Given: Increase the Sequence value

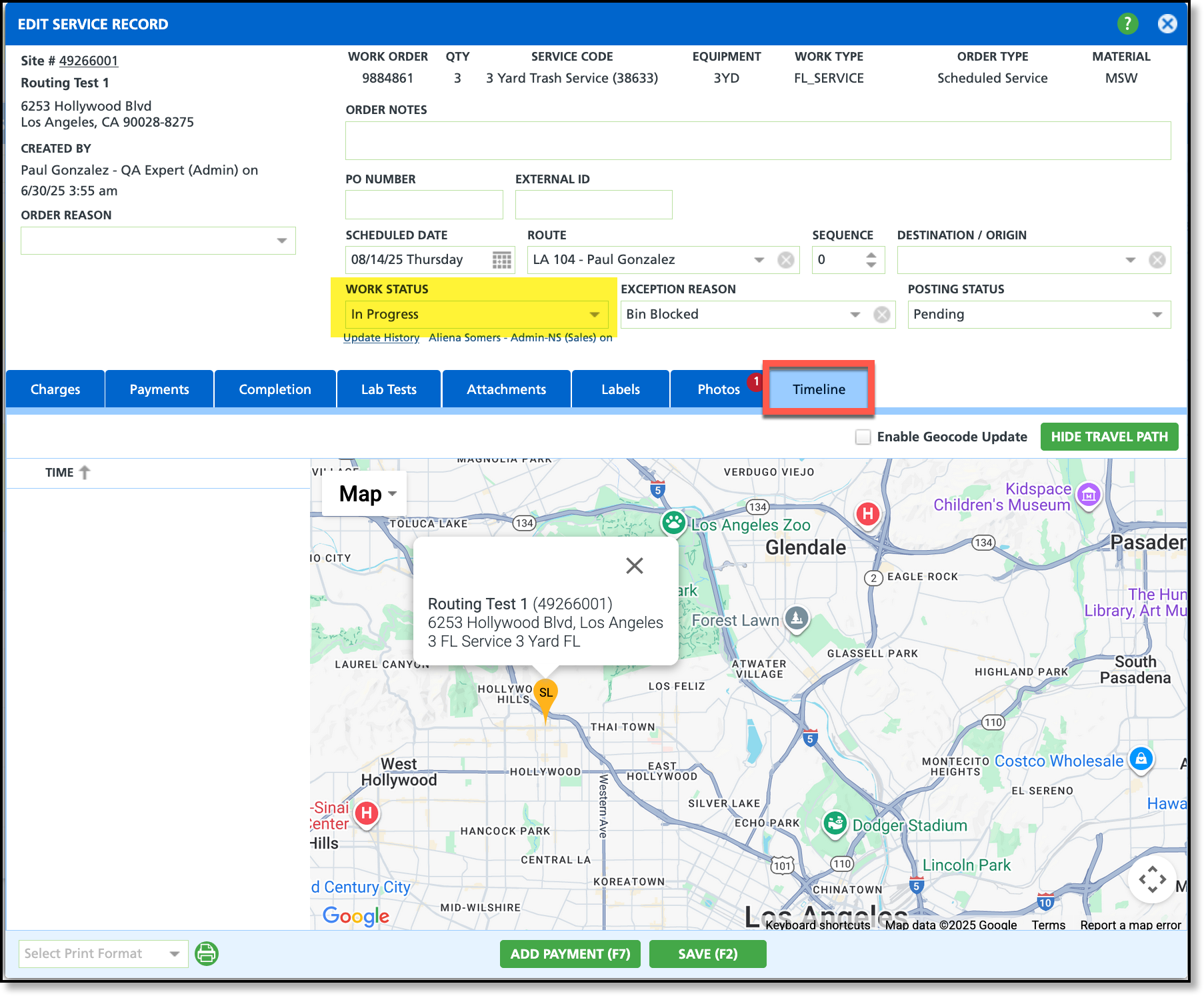Looking at the screenshot, I should [x=871, y=255].
